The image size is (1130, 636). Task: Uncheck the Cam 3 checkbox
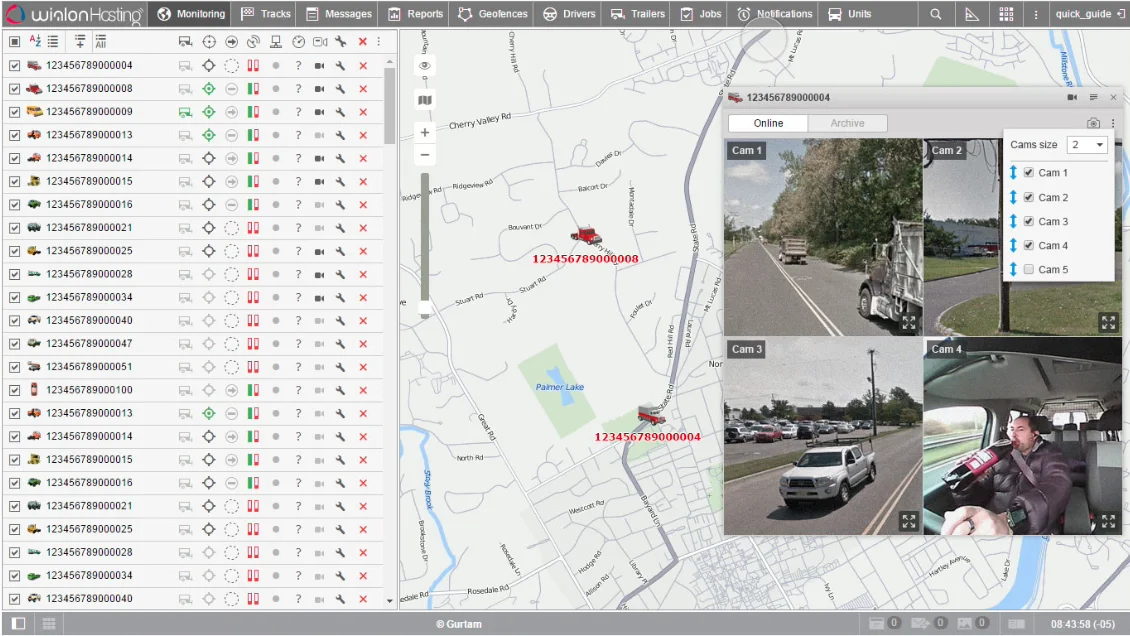[1028, 221]
